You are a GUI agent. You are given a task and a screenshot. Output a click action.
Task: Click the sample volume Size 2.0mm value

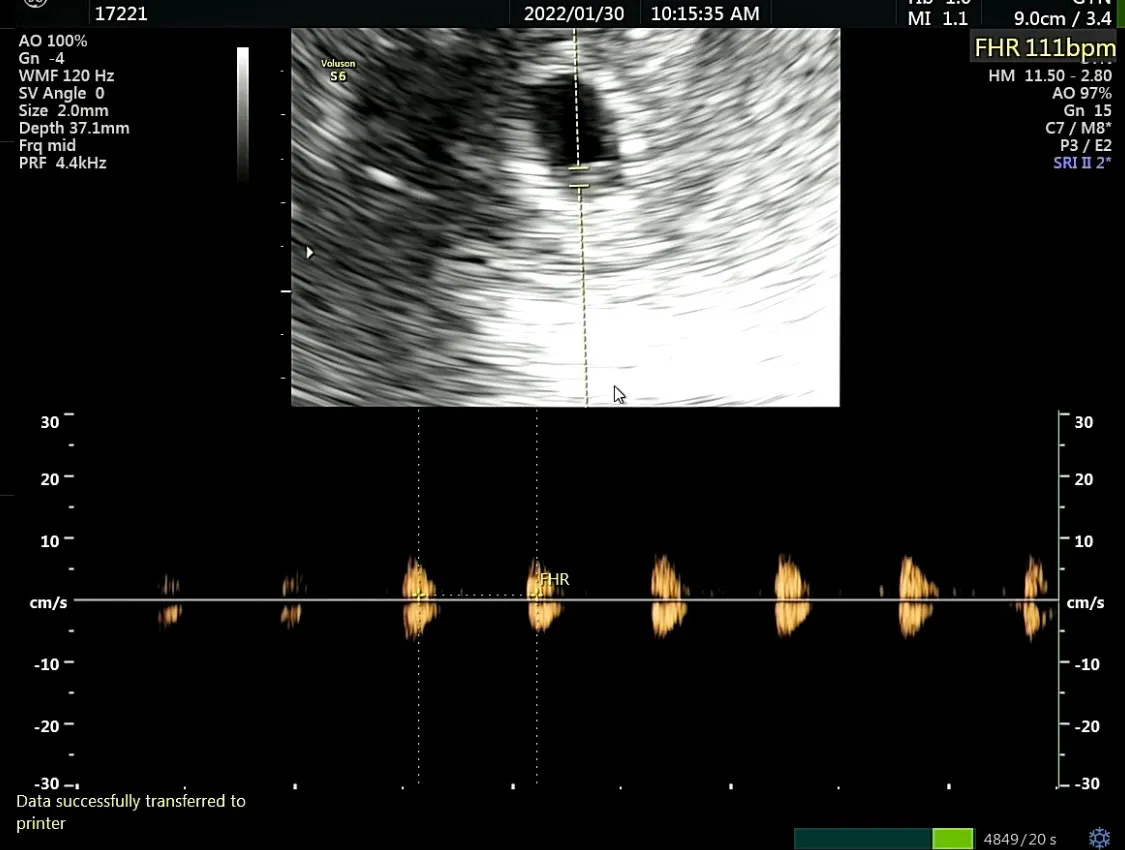[x=63, y=110]
